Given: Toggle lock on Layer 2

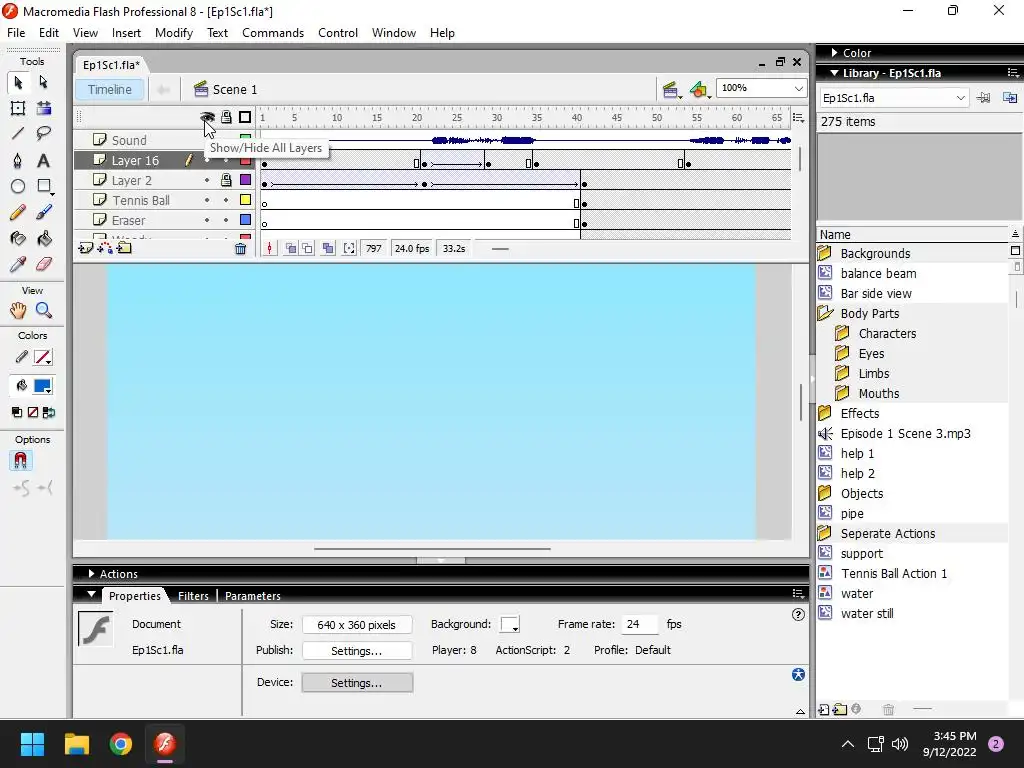Looking at the screenshot, I should tap(226, 180).
